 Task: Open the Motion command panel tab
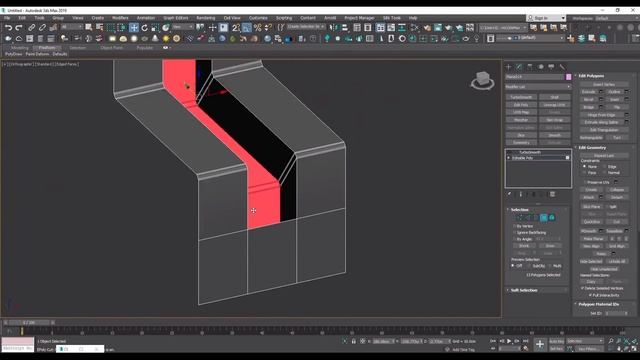click(x=540, y=67)
